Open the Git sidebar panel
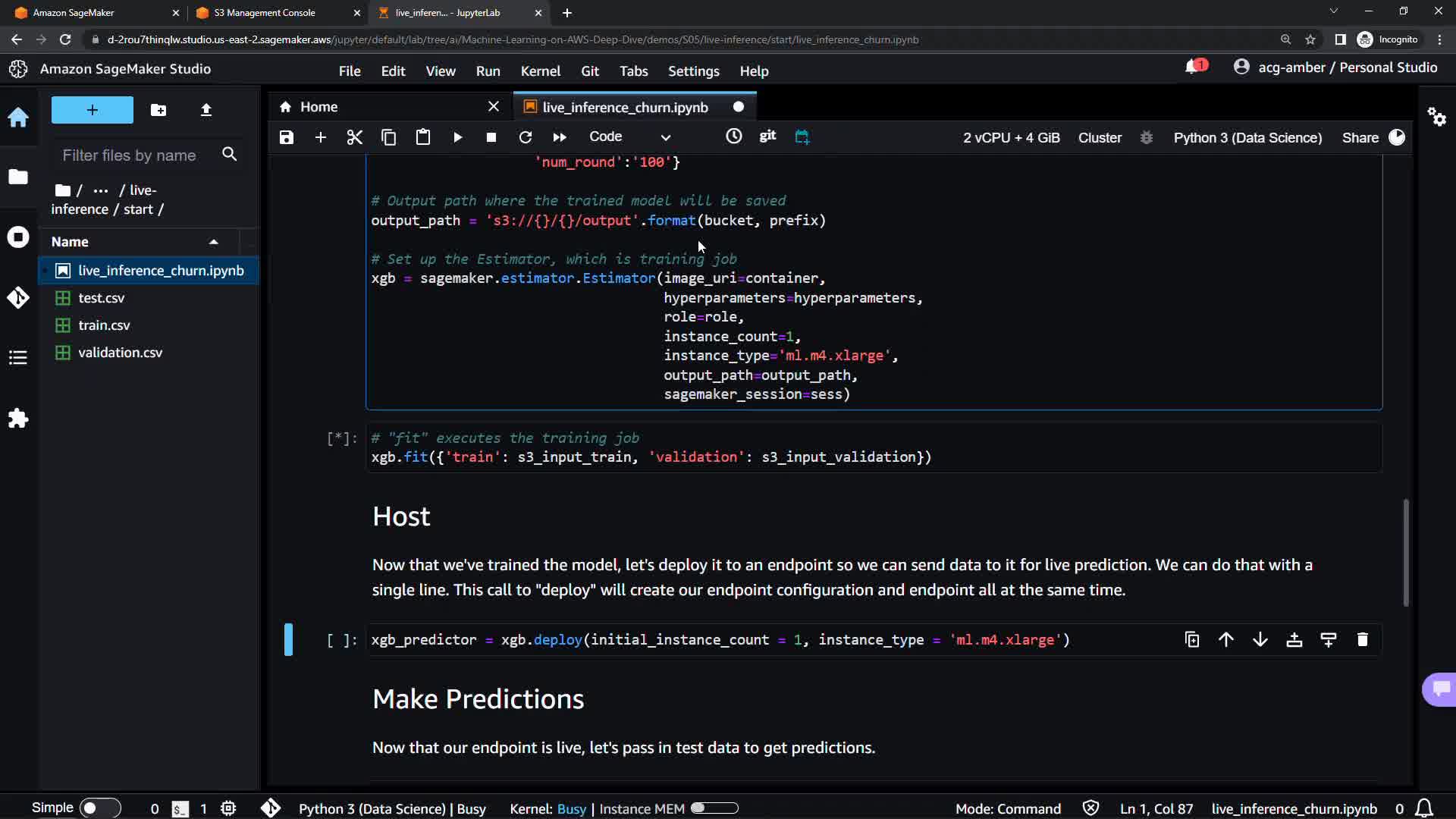Viewport: 1456px width, 819px height. click(18, 297)
